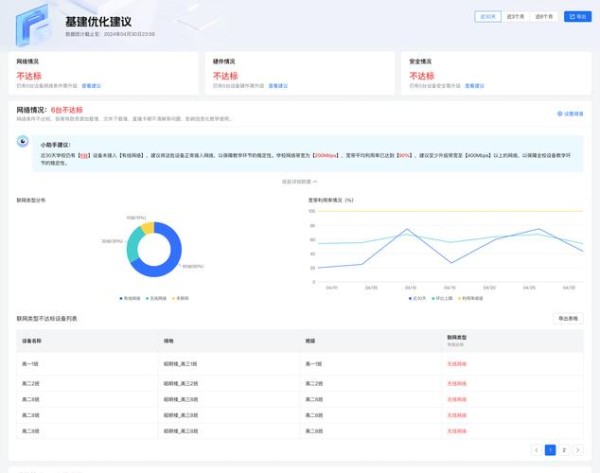Select the 近30天 time range tab
The height and width of the screenshot is (473, 600).
tap(488, 16)
